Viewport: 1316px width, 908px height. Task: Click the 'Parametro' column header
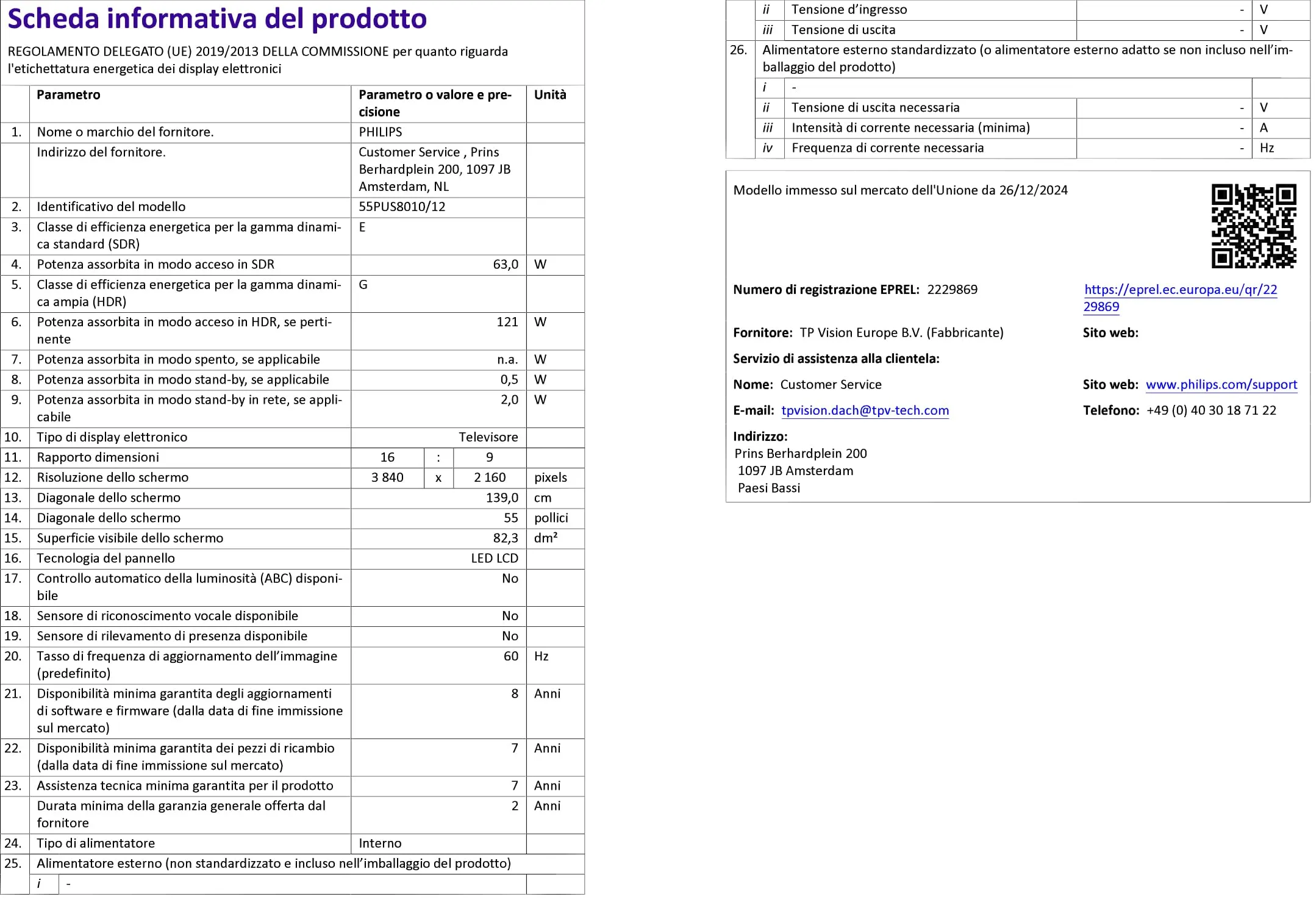click(x=68, y=95)
